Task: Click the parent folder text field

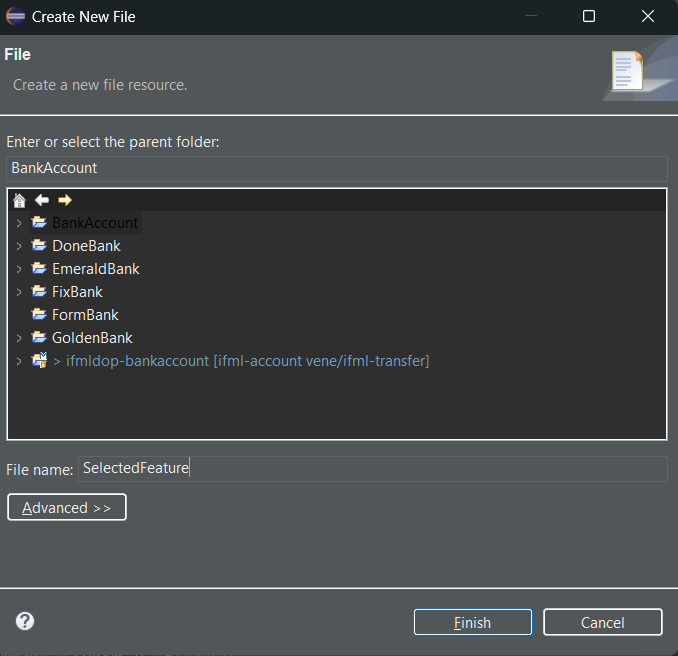Action: tap(337, 168)
